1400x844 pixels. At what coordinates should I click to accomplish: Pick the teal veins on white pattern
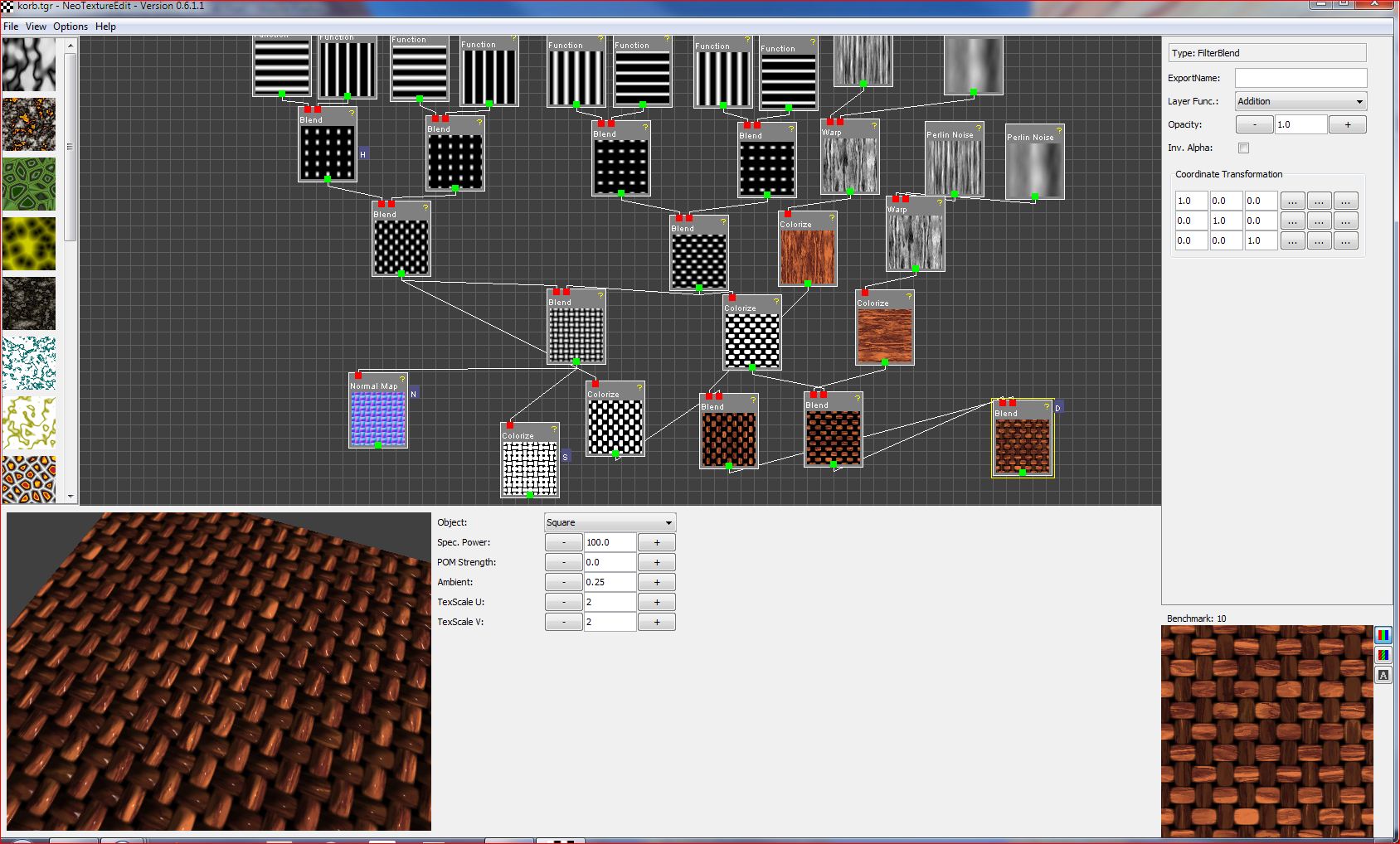(29, 362)
